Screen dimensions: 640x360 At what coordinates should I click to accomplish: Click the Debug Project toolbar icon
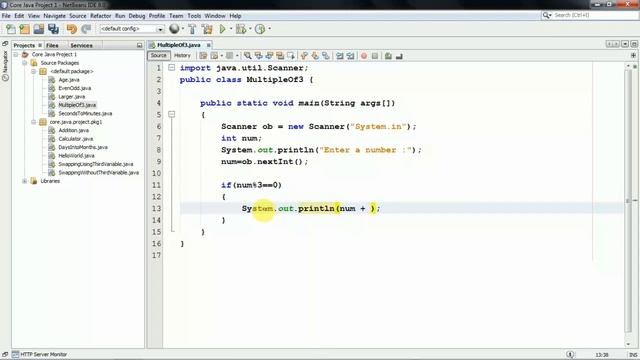(241, 29)
